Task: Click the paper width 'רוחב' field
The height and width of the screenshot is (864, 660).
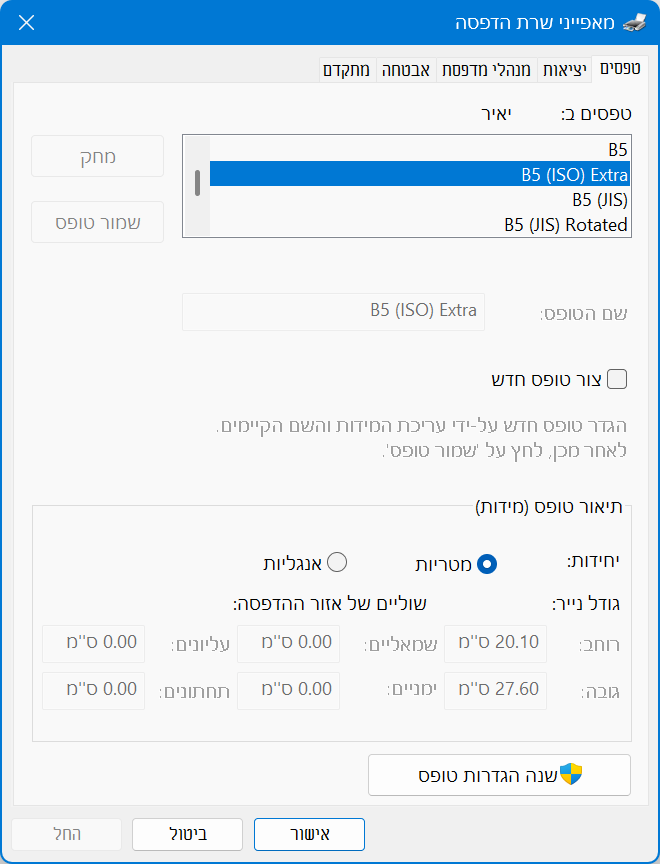Action: 495,643
